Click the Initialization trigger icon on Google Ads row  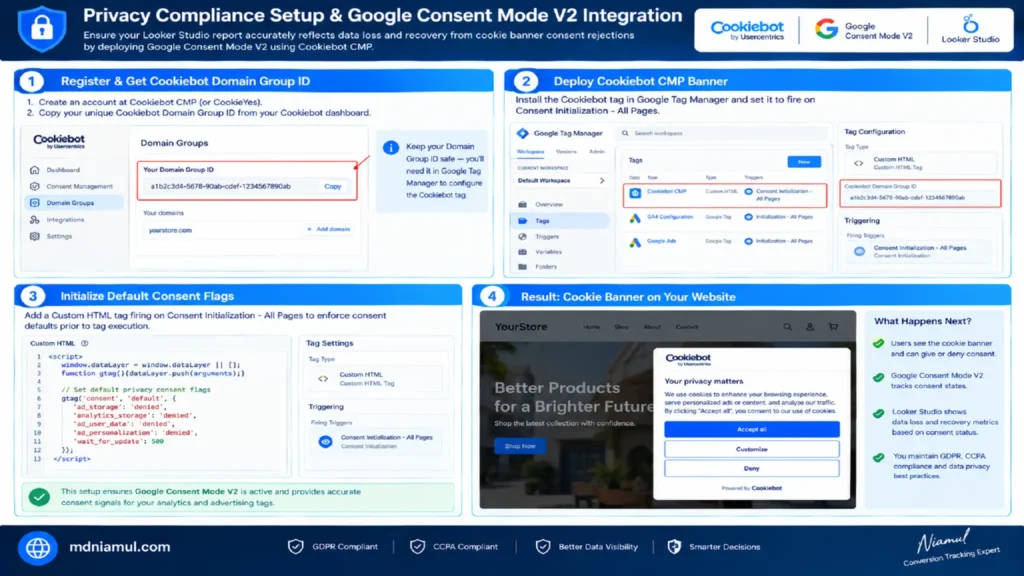pos(748,241)
